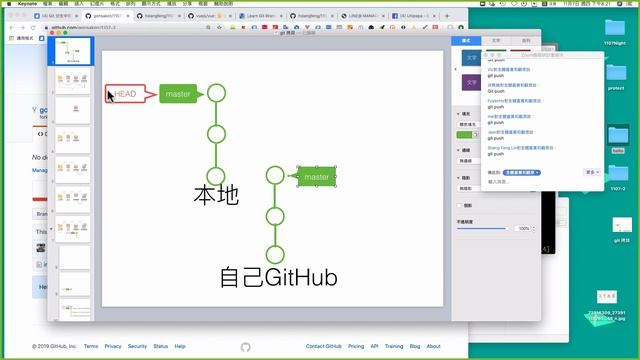640x360 pixels.
Task: Select the third slide thumbnail in navigator
Action: tap(73, 110)
